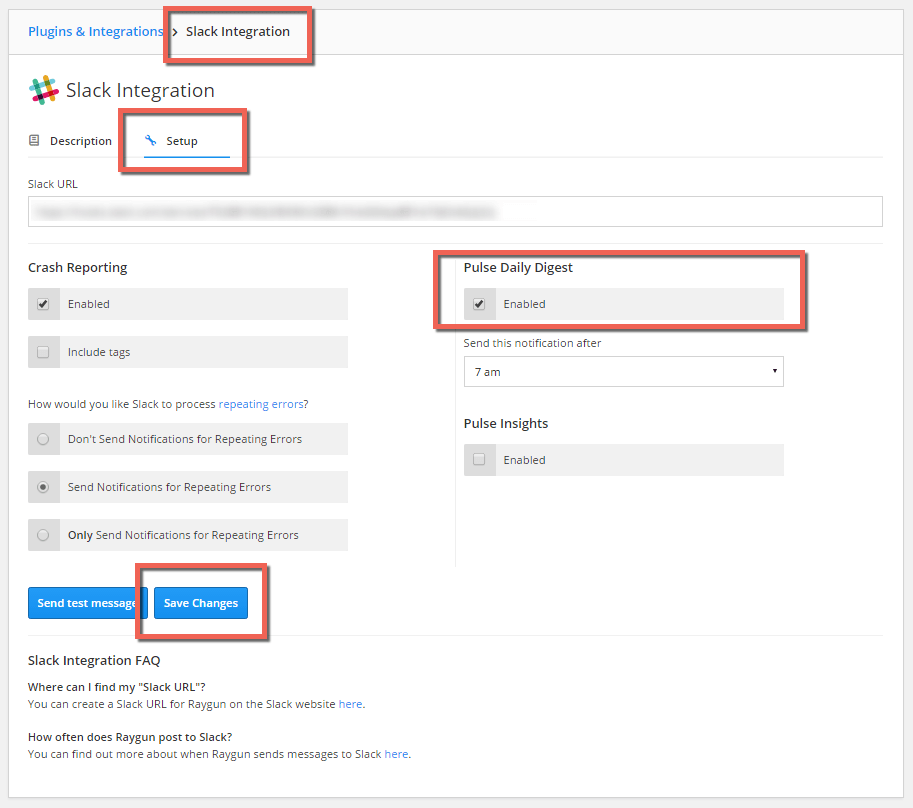Click the Save Changes button
Viewport: 913px width, 808px height.
[x=200, y=603]
